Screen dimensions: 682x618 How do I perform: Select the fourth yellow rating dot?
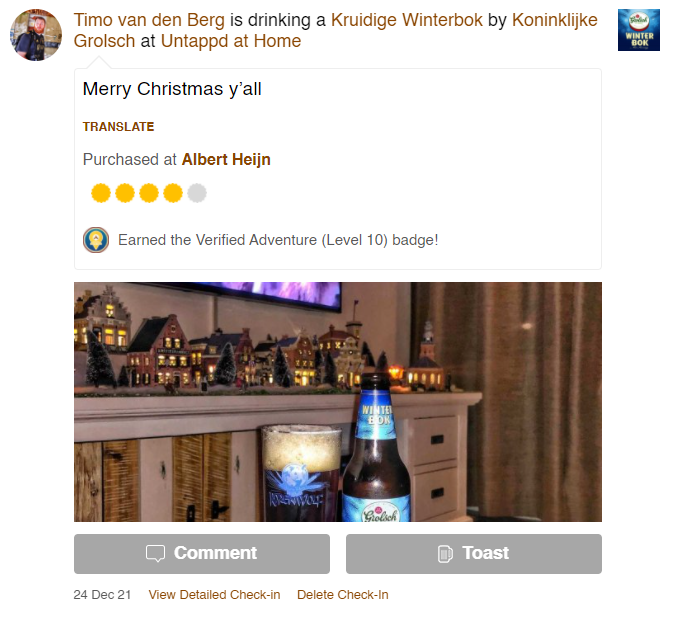[173, 193]
